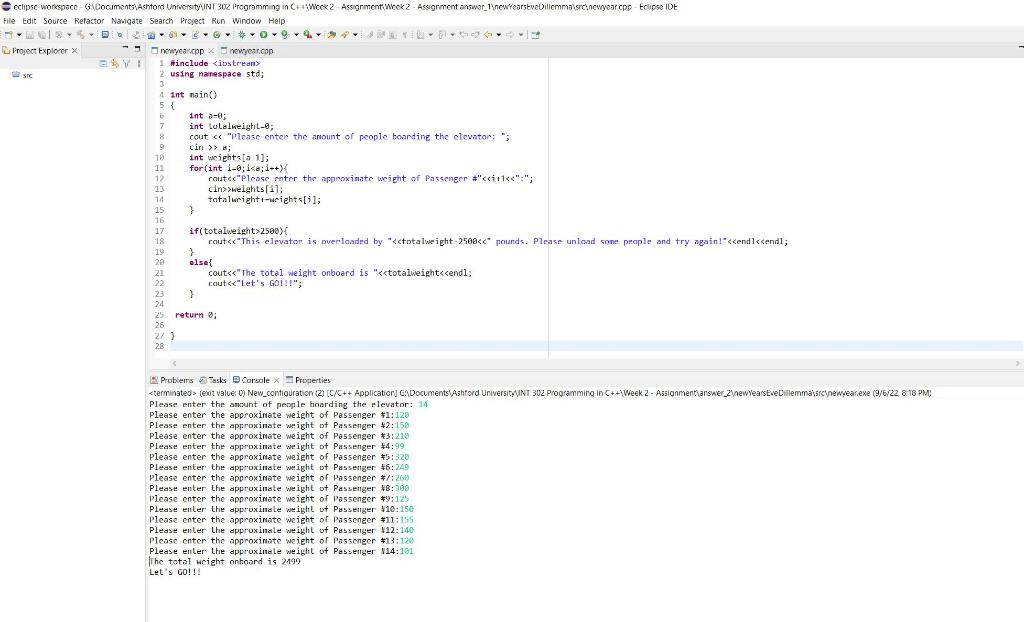This screenshot has width=1024, height=622.
Task: Open the Project menu
Action: click(192, 21)
